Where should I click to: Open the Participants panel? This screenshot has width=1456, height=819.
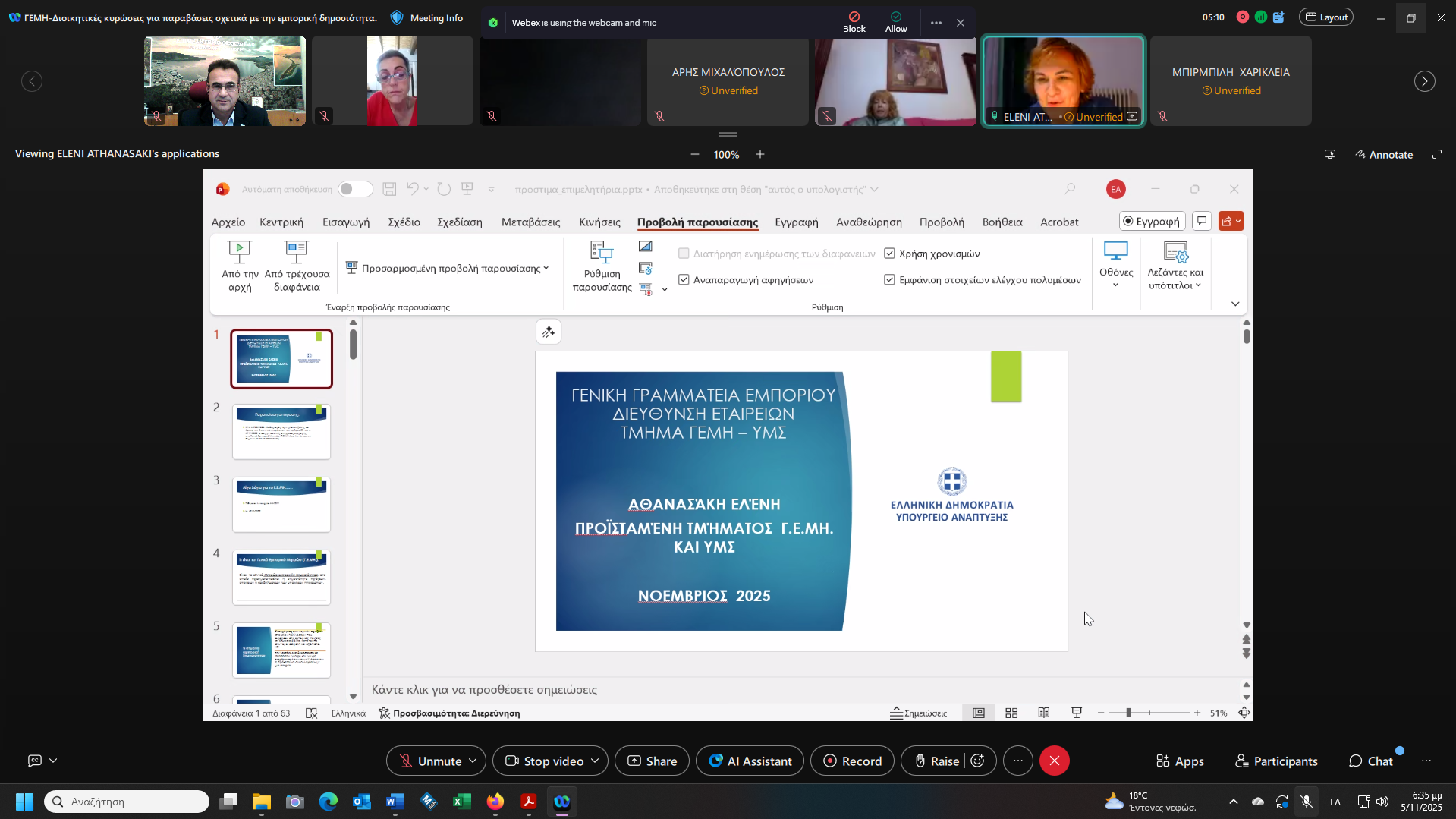pos(1276,761)
